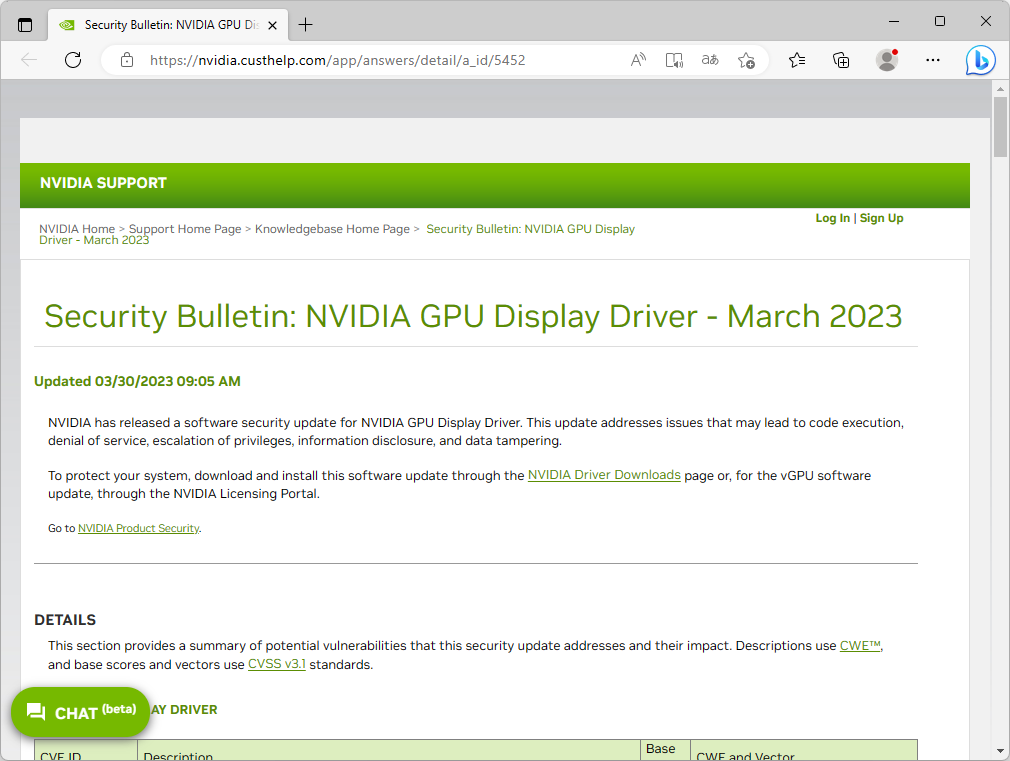Open a new browser tab

pyautogui.click(x=305, y=25)
